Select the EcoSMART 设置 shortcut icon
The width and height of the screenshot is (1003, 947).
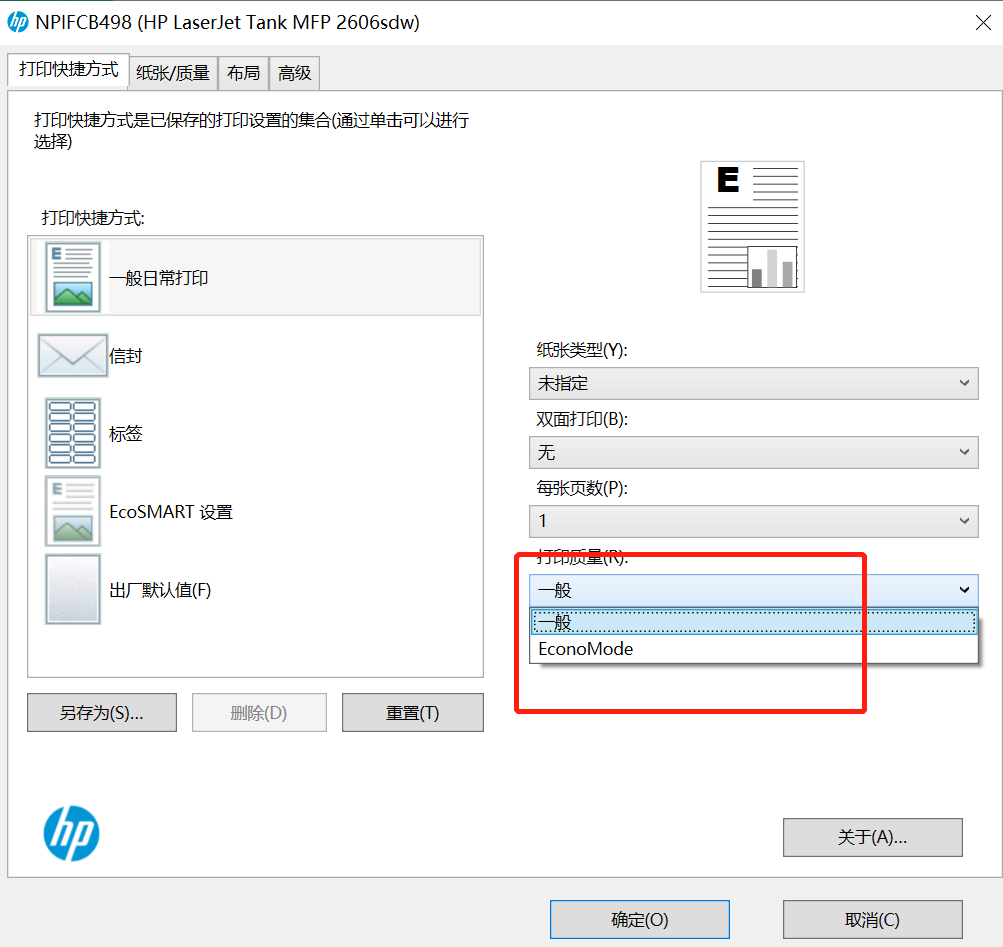(x=72, y=511)
